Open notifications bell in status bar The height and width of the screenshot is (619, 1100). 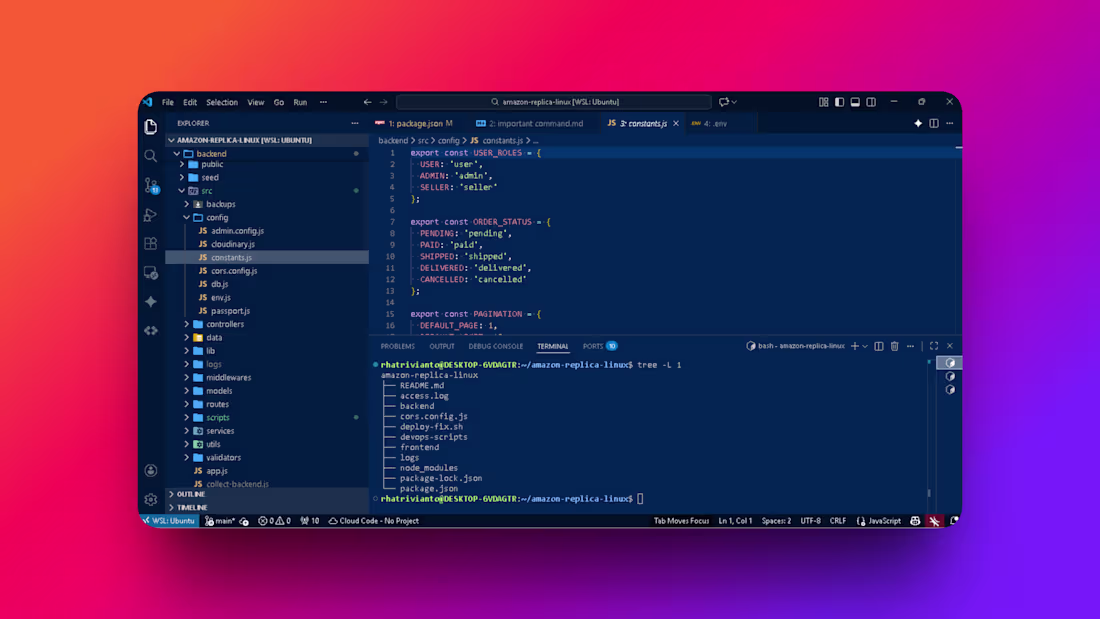[953, 521]
